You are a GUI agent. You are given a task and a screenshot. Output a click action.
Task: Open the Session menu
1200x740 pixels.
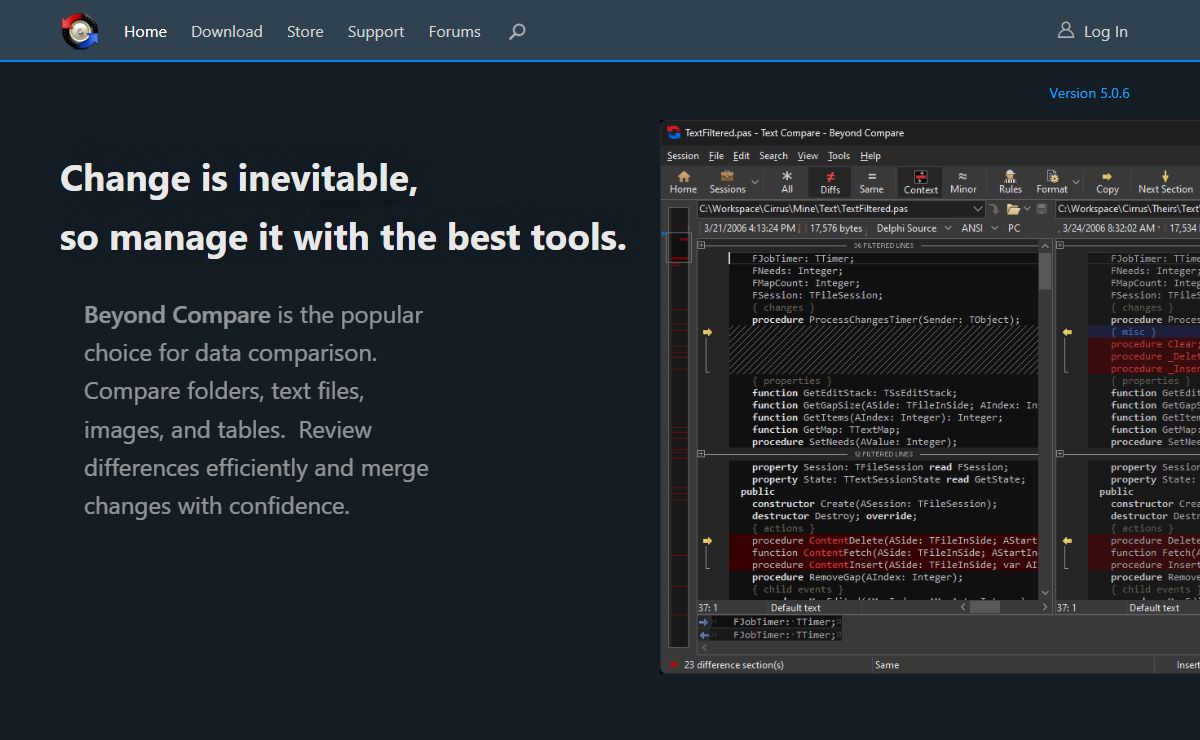[x=683, y=156]
